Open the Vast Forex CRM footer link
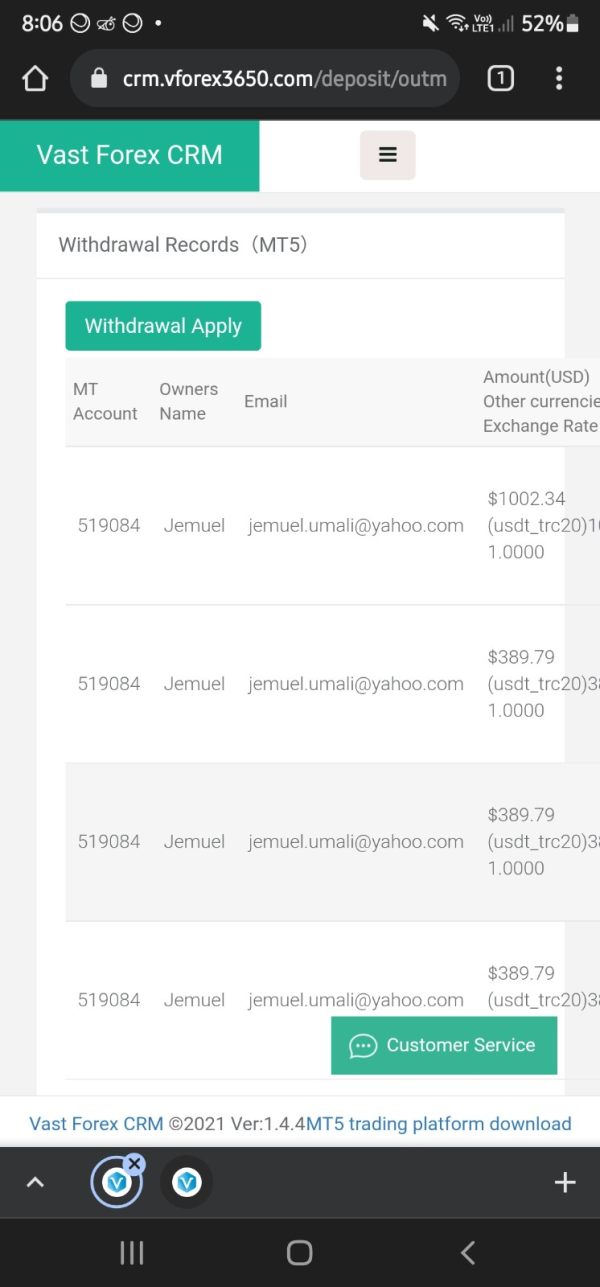600x1287 pixels. [x=96, y=1124]
